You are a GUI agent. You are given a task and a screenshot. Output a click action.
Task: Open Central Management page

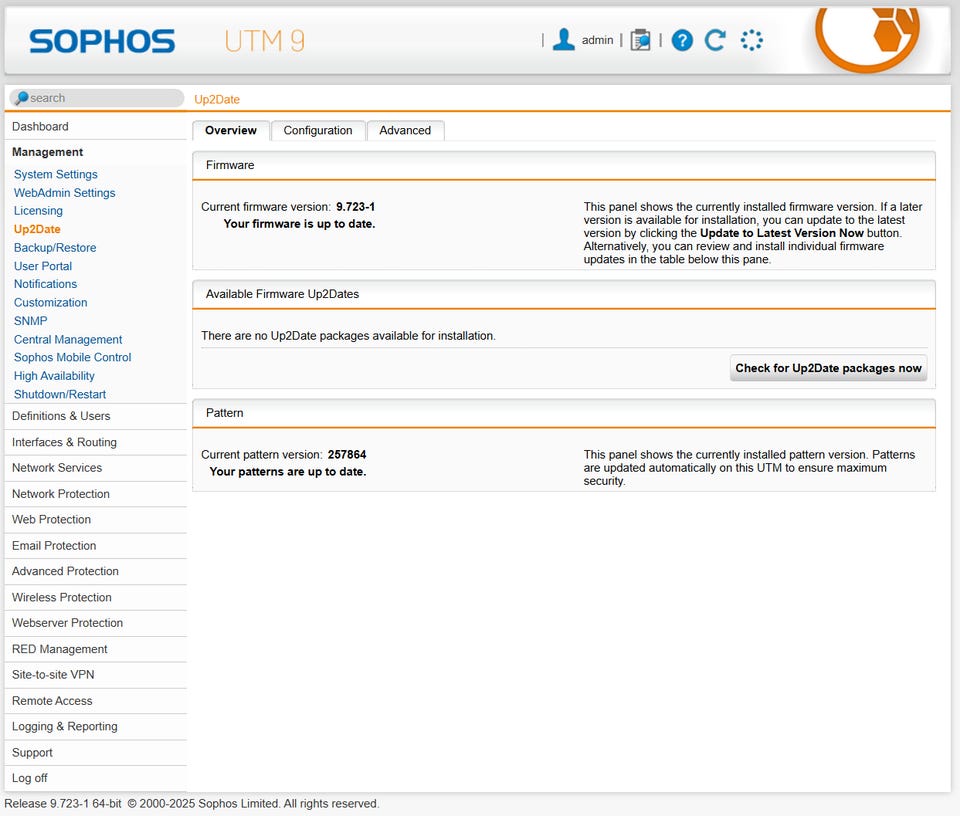[x=68, y=340]
